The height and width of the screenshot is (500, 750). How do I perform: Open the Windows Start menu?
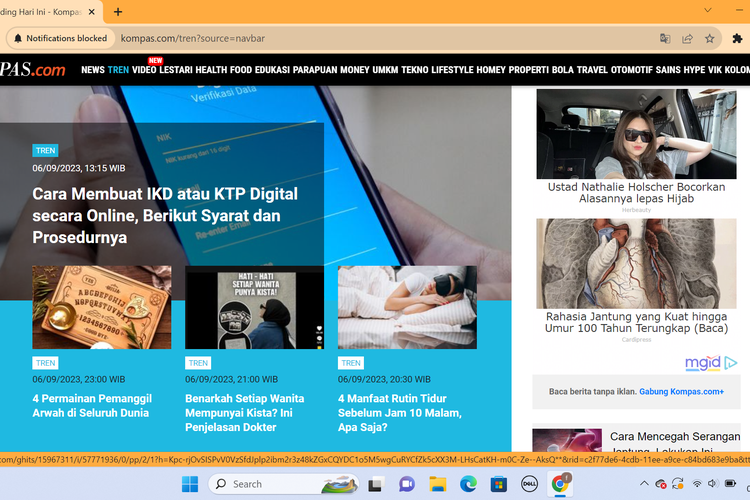[189, 484]
